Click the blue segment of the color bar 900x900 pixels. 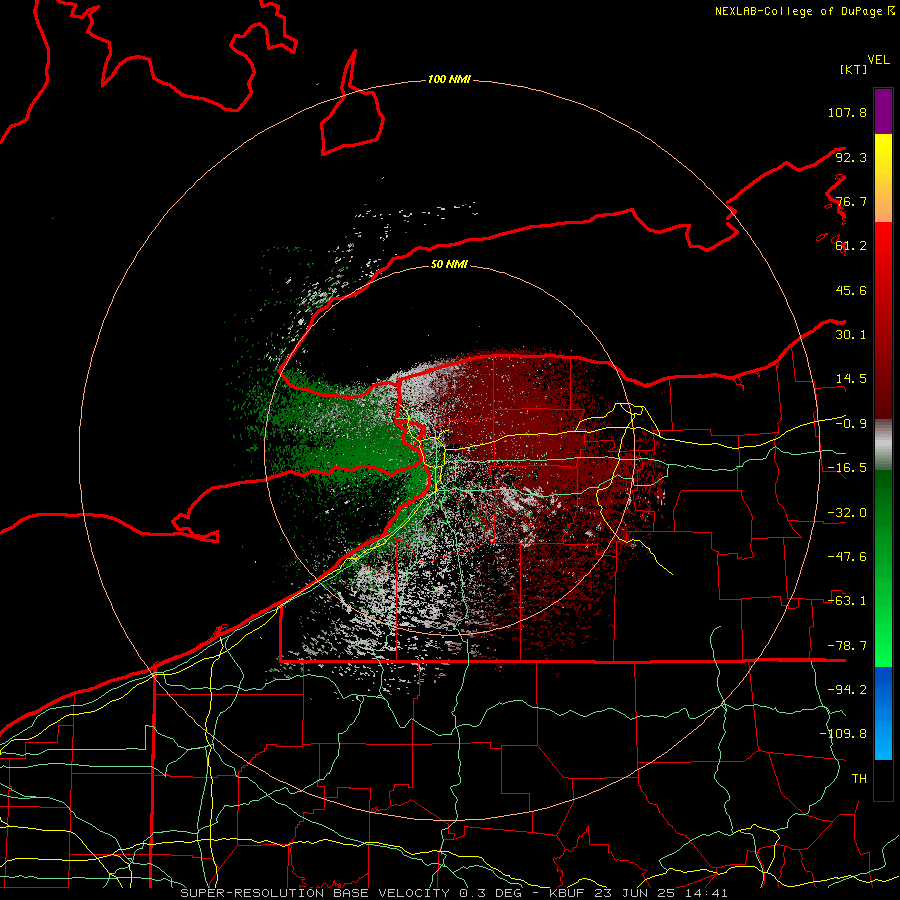[x=883, y=713]
